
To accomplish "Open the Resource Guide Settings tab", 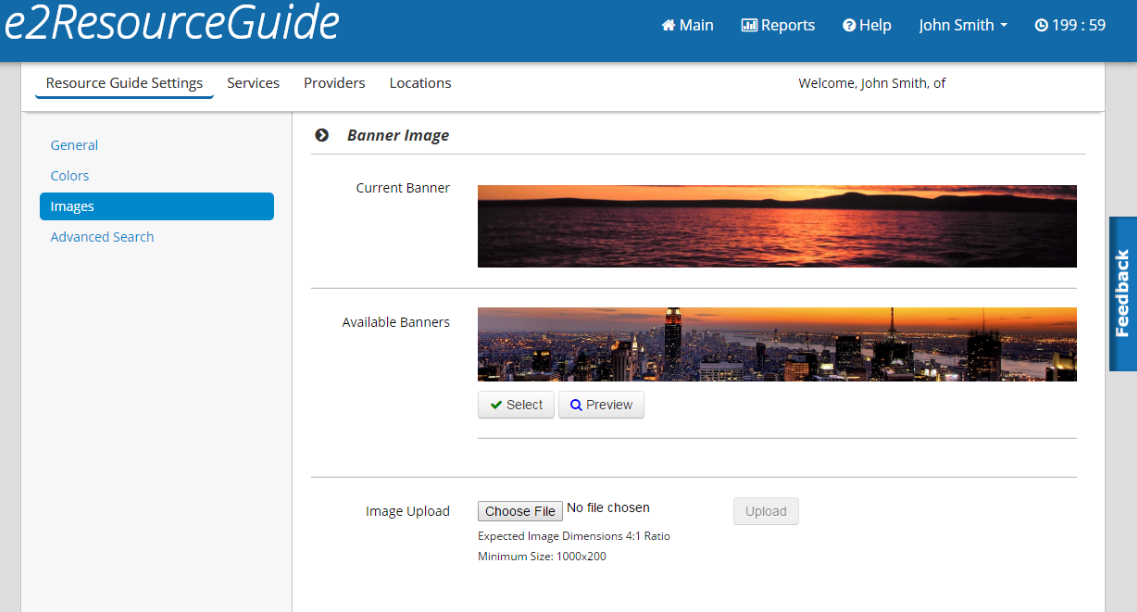I will pos(124,83).
